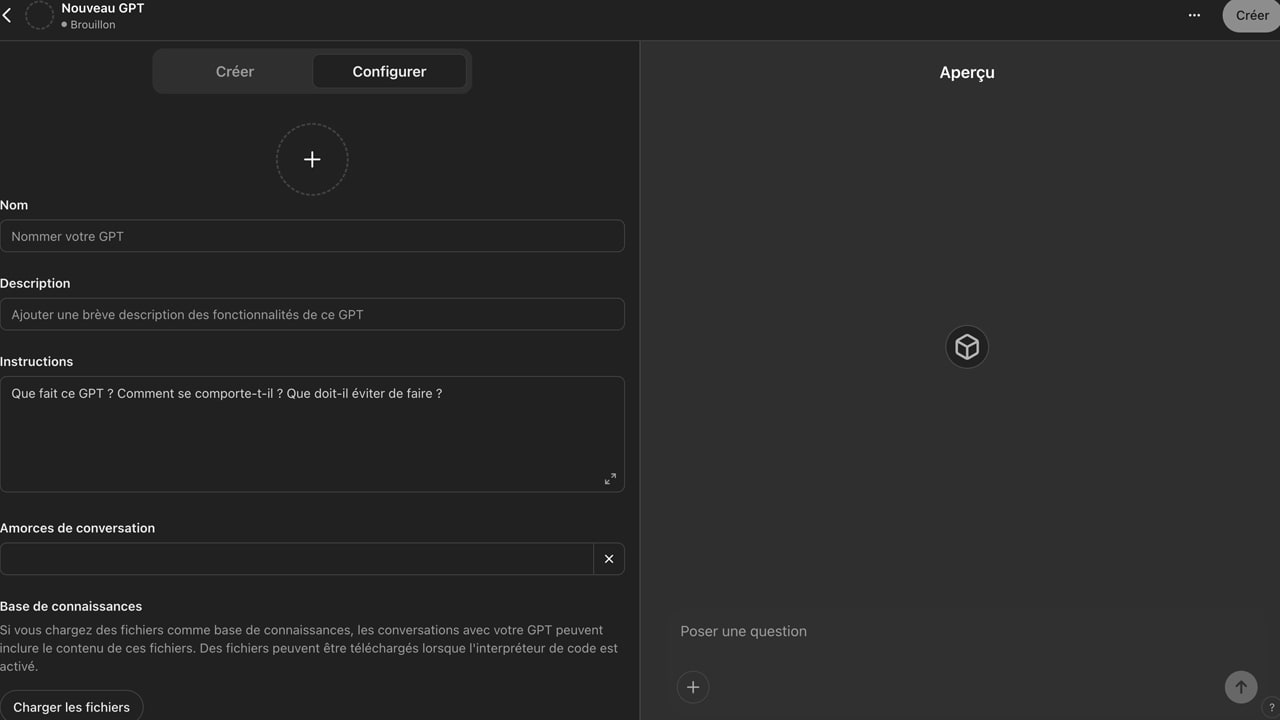Focus the Description input field
Image resolution: width=1280 pixels, height=720 pixels.
pos(312,314)
